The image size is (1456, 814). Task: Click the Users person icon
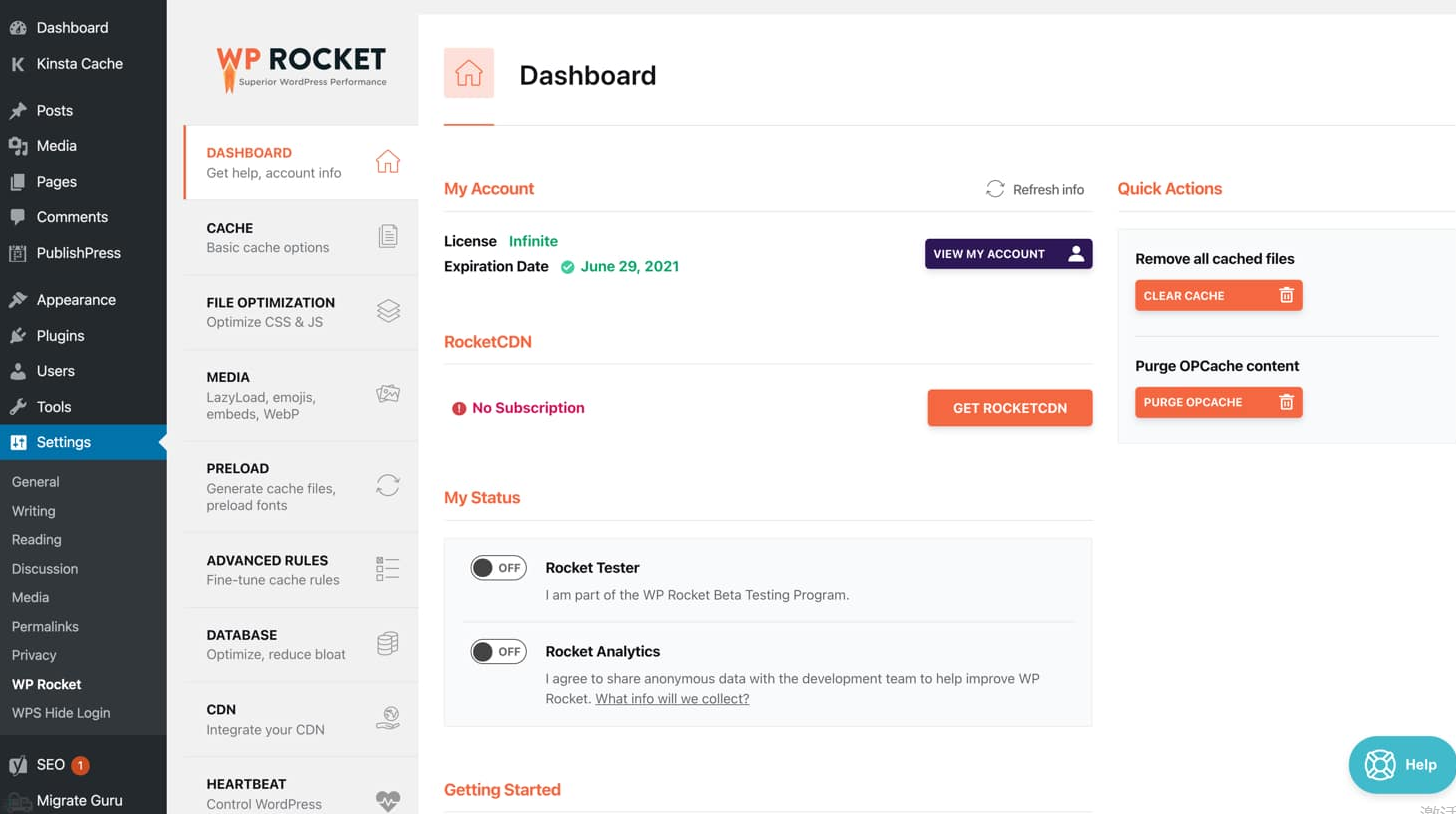[18, 371]
